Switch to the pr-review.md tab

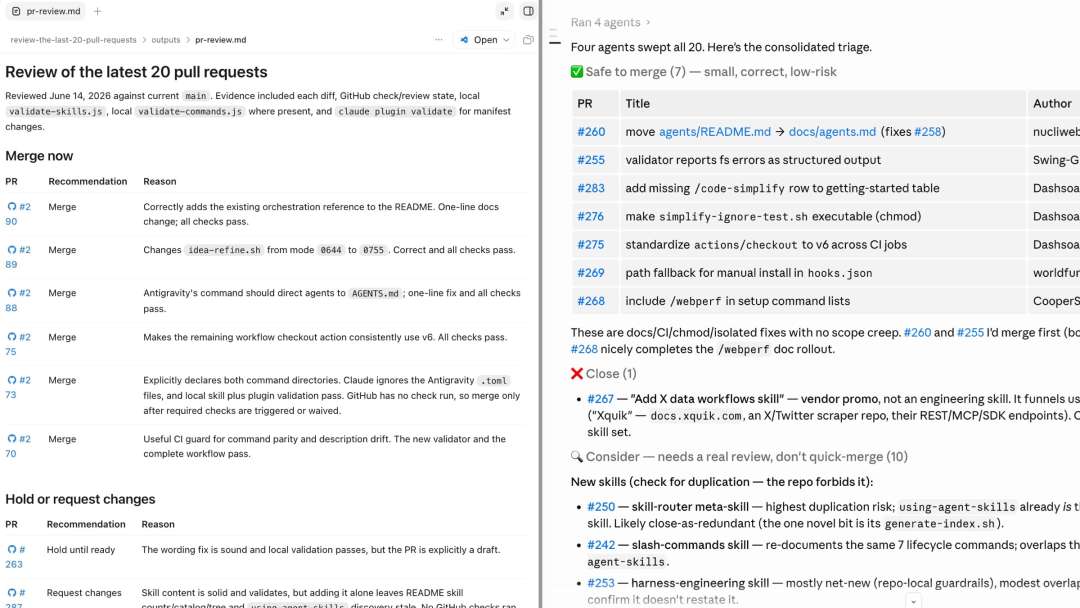tap(46, 11)
